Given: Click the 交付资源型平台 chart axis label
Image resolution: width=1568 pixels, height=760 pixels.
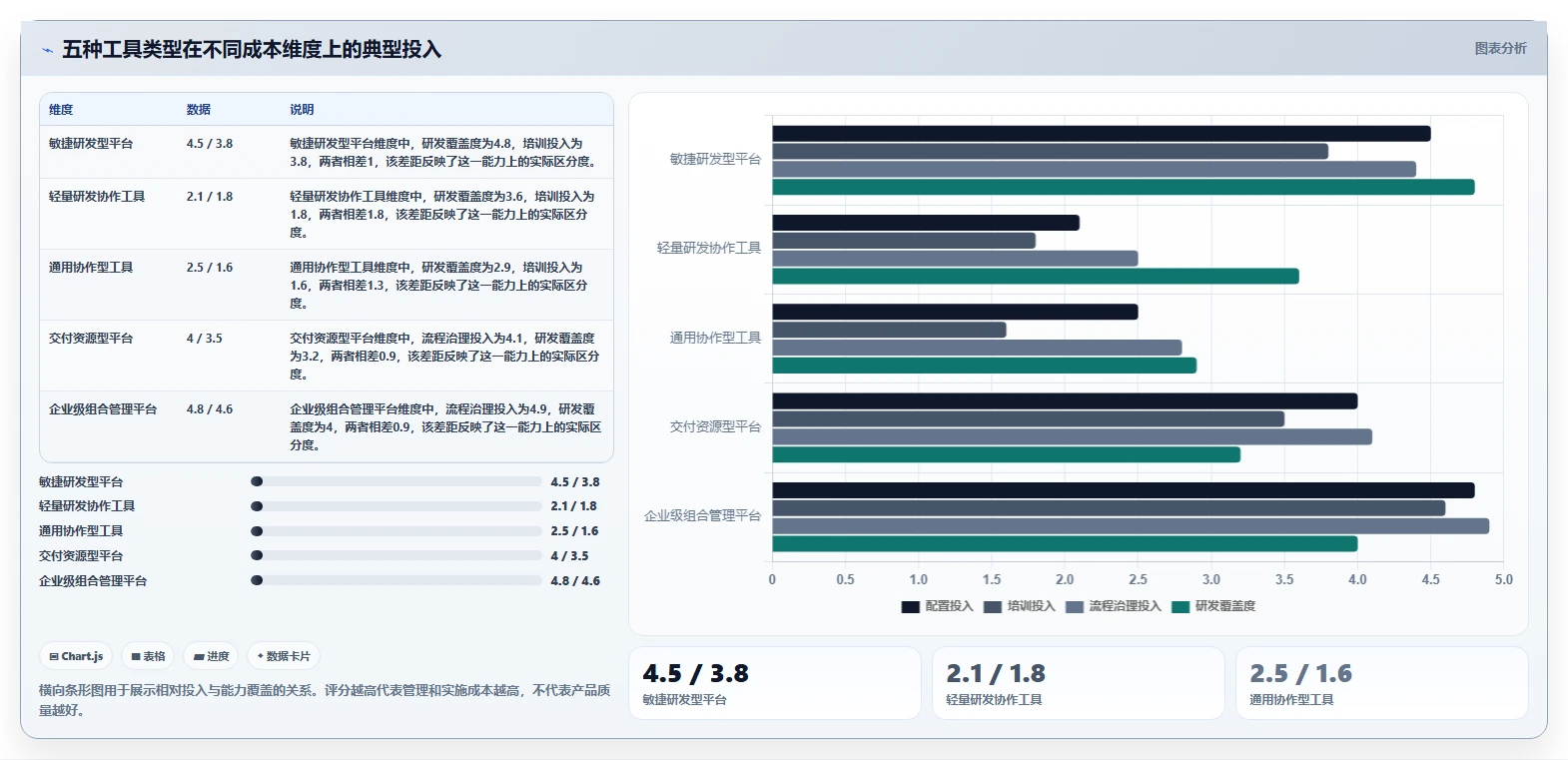Looking at the screenshot, I should 715,426.
